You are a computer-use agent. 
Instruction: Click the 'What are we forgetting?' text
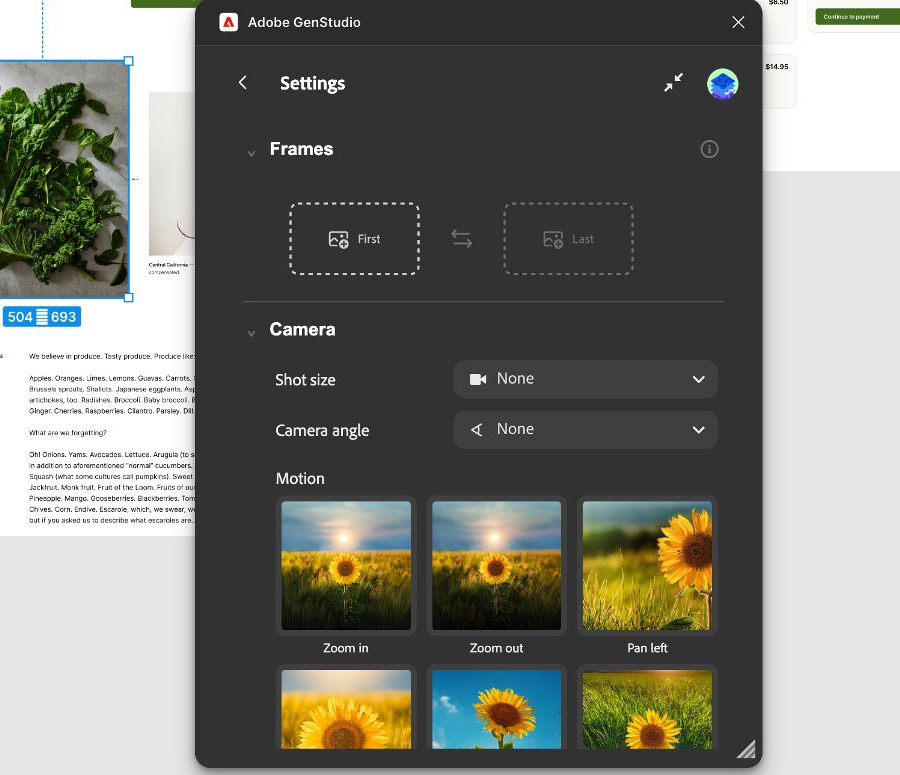coord(68,433)
